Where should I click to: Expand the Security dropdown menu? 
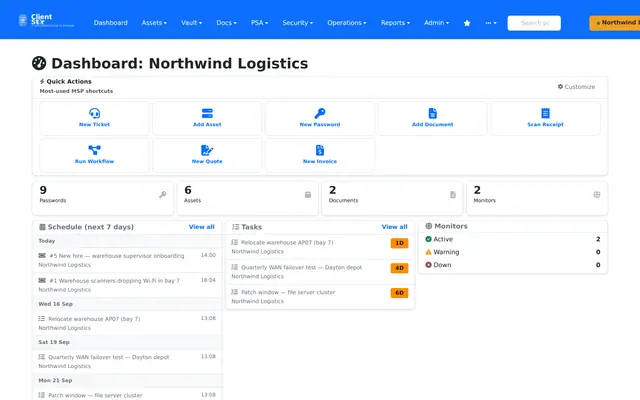tap(298, 23)
